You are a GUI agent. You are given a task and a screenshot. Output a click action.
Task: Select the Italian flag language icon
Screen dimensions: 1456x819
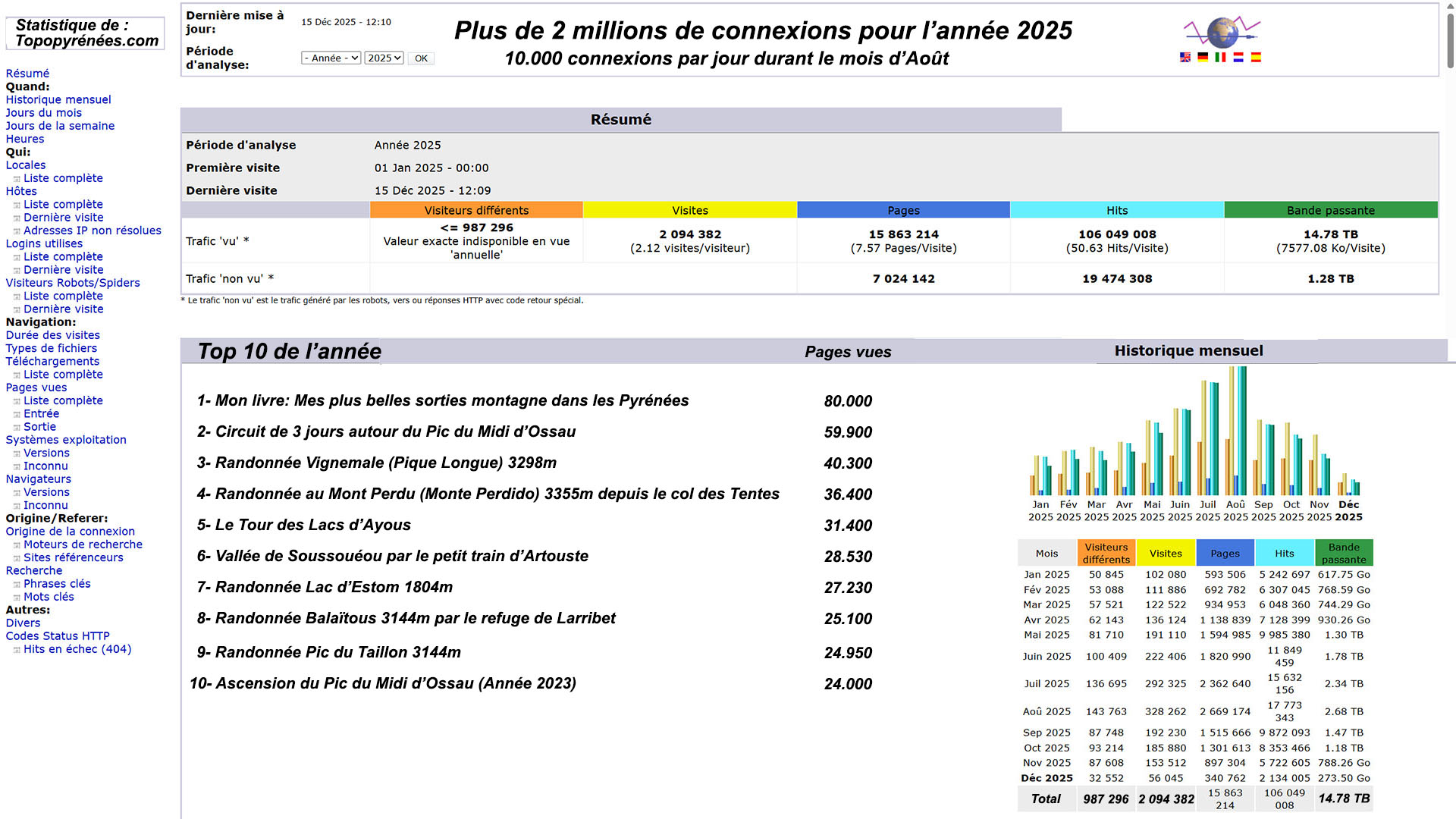pyautogui.click(x=1220, y=58)
